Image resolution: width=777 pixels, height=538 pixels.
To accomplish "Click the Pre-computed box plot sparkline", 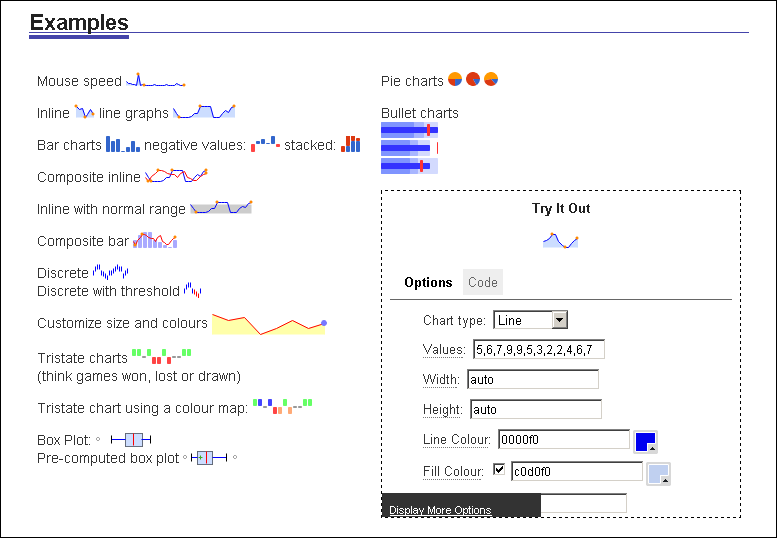I will point(210,458).
